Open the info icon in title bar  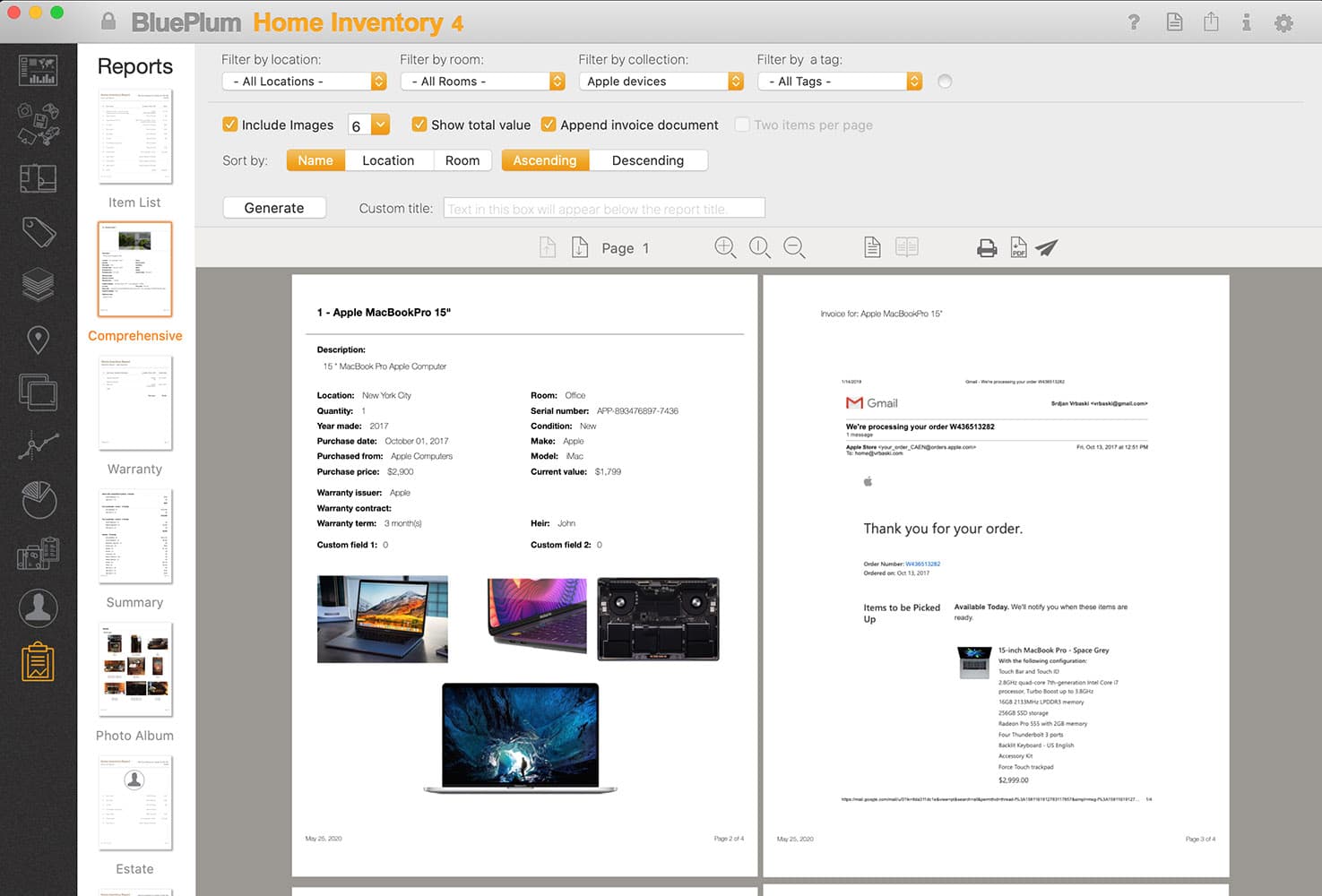(1246, 22)
